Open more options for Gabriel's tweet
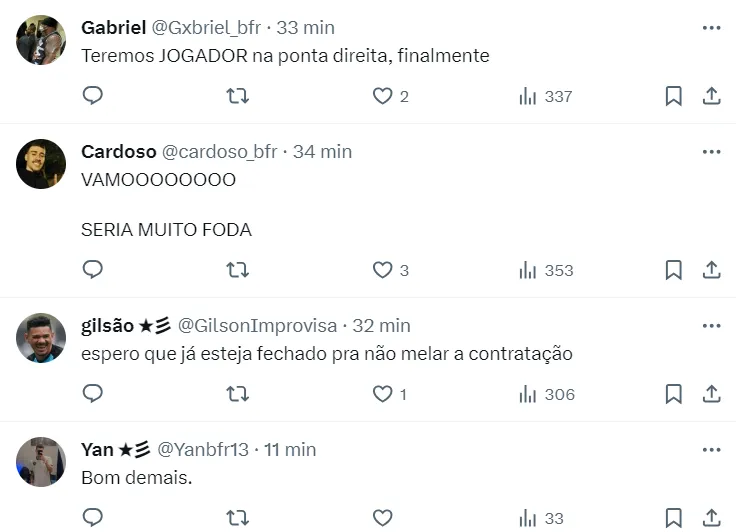 point(711,28)
